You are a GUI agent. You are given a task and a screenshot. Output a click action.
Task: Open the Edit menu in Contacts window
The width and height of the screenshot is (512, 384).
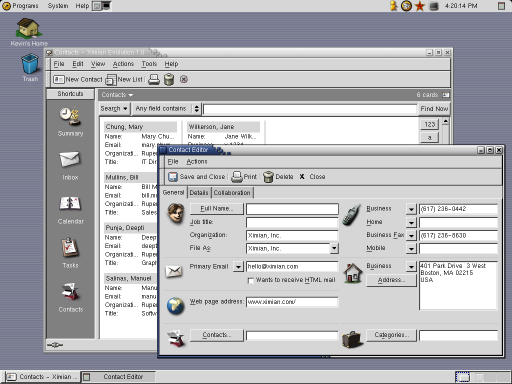pyautogui.click(x=78, y=64)
